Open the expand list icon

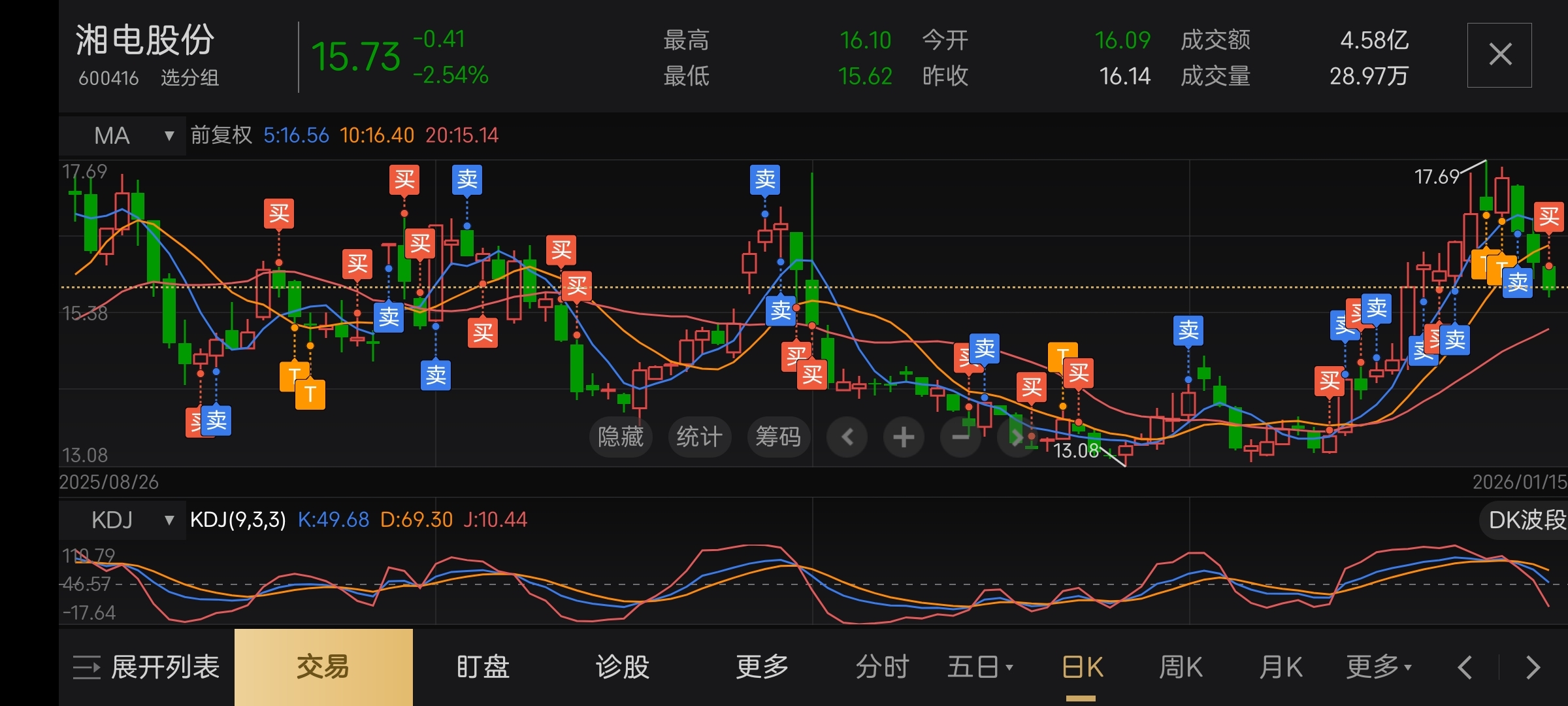86,667
